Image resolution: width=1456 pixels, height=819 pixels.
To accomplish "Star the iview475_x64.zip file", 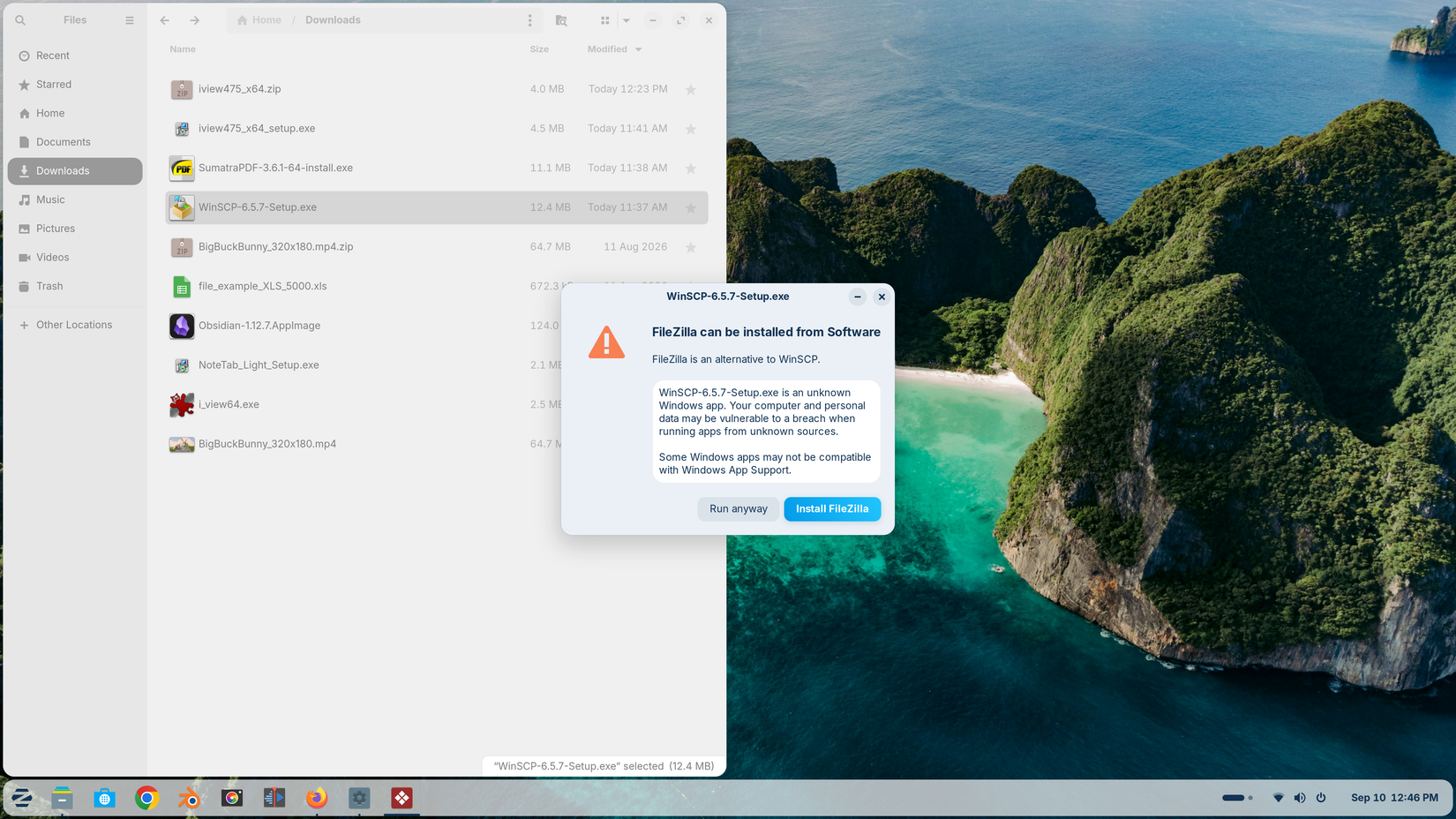I will pos(691,89).
